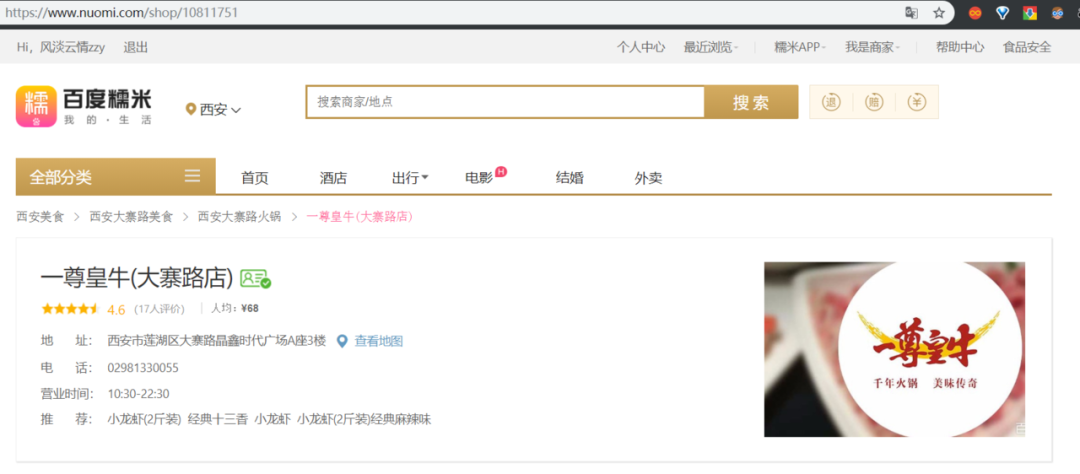Click the colorful square extension icon
Screen dimensions: 1080x474
pos(1030,12)
